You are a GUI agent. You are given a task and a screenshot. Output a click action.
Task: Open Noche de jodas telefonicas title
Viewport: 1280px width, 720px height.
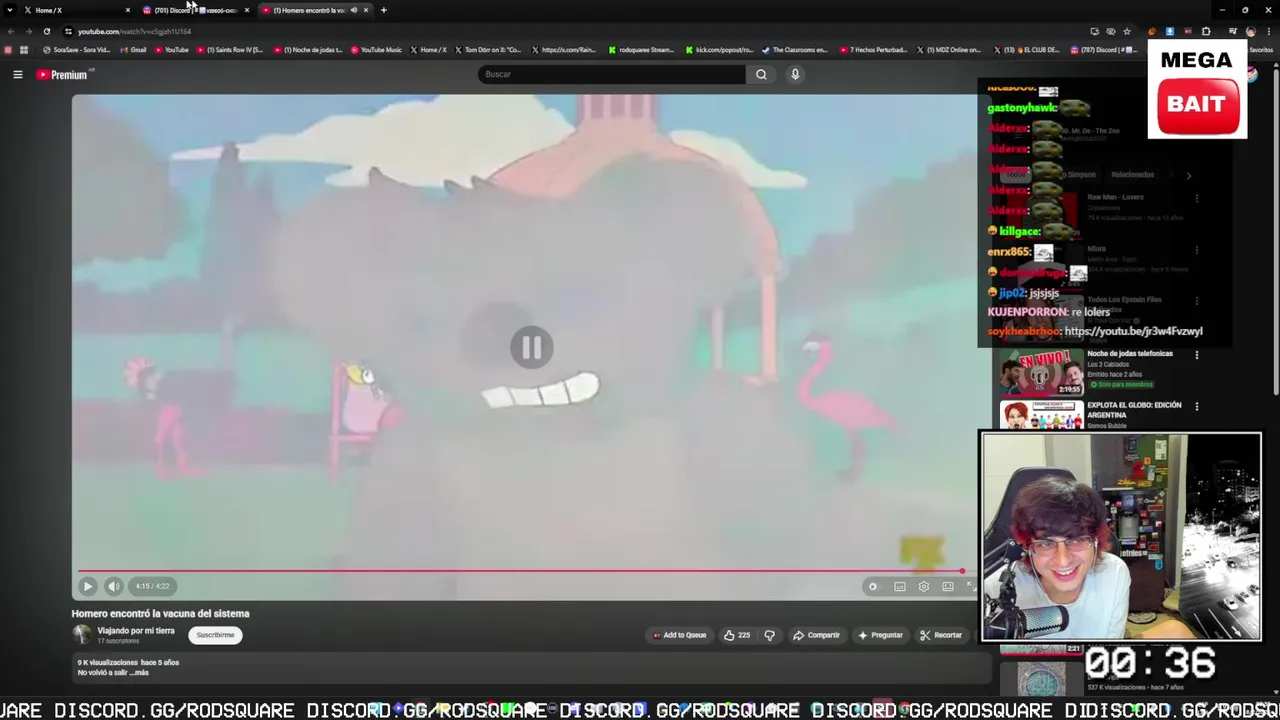(1130, 353)
